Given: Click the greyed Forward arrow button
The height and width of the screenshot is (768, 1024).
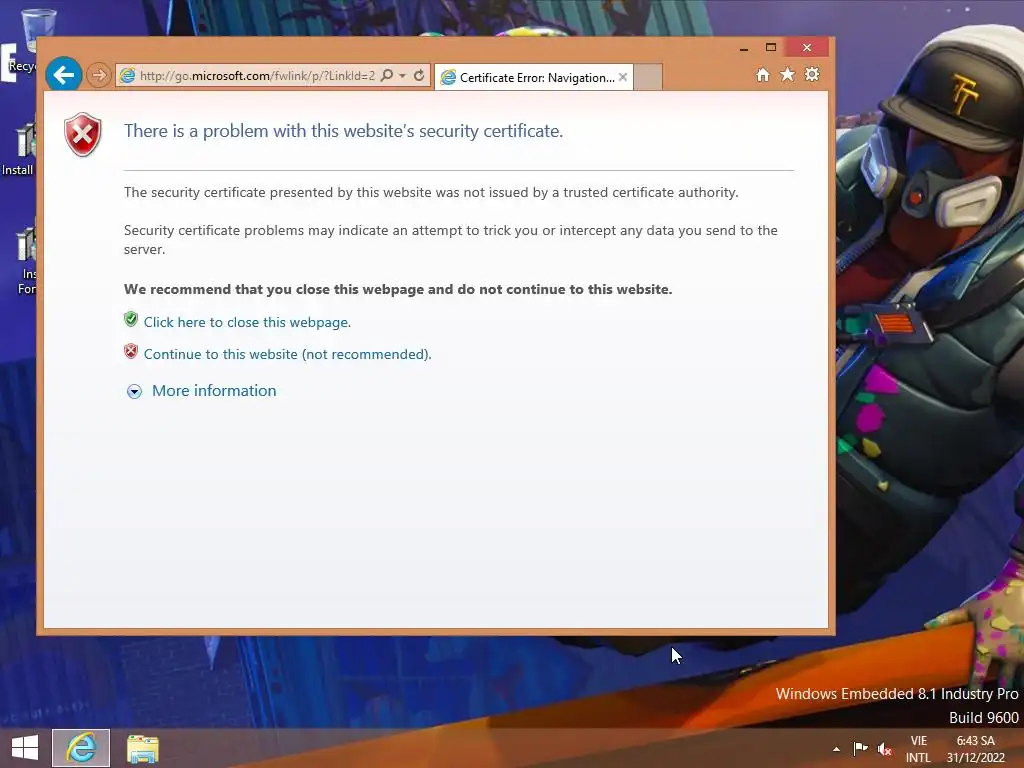Looking at the screenshot, I should click(99, 76).
